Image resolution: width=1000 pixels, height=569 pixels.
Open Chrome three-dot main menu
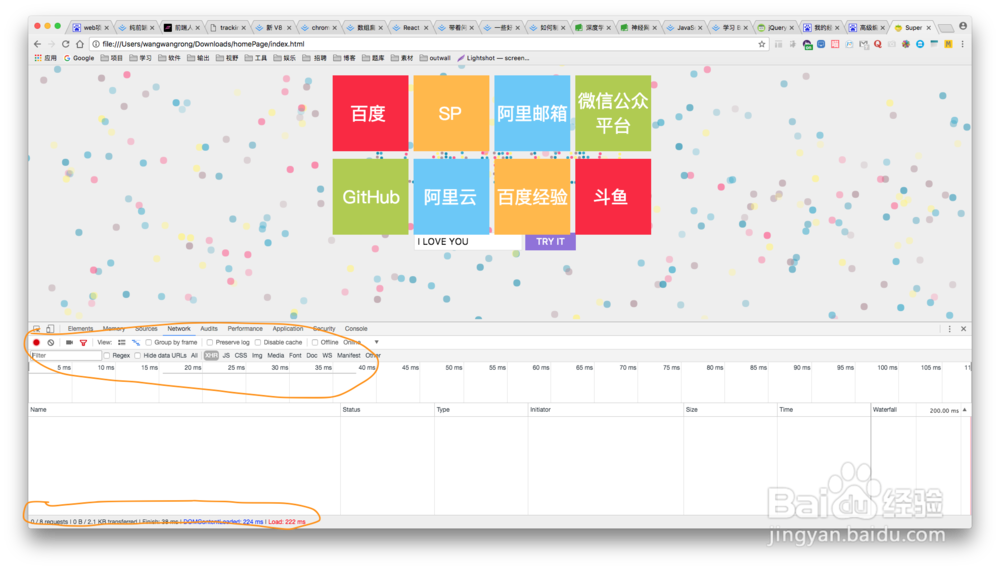click(962, 44)
